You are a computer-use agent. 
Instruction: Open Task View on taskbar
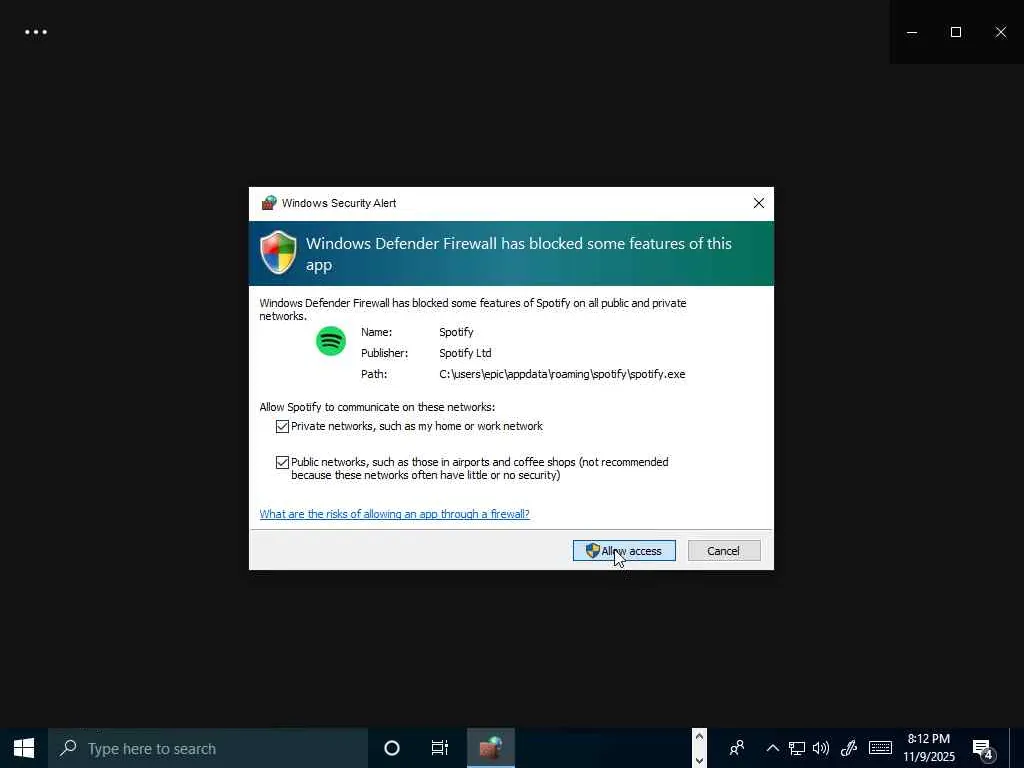click(x=440, y=748)
